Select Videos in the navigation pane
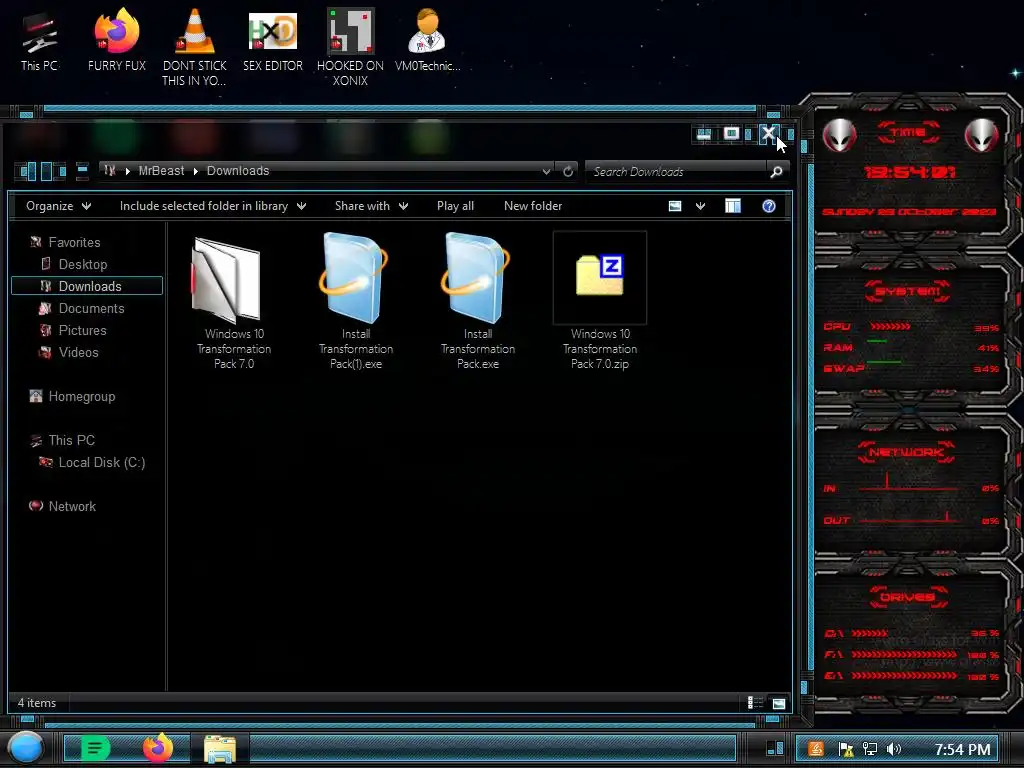 [x=78, y=352]
